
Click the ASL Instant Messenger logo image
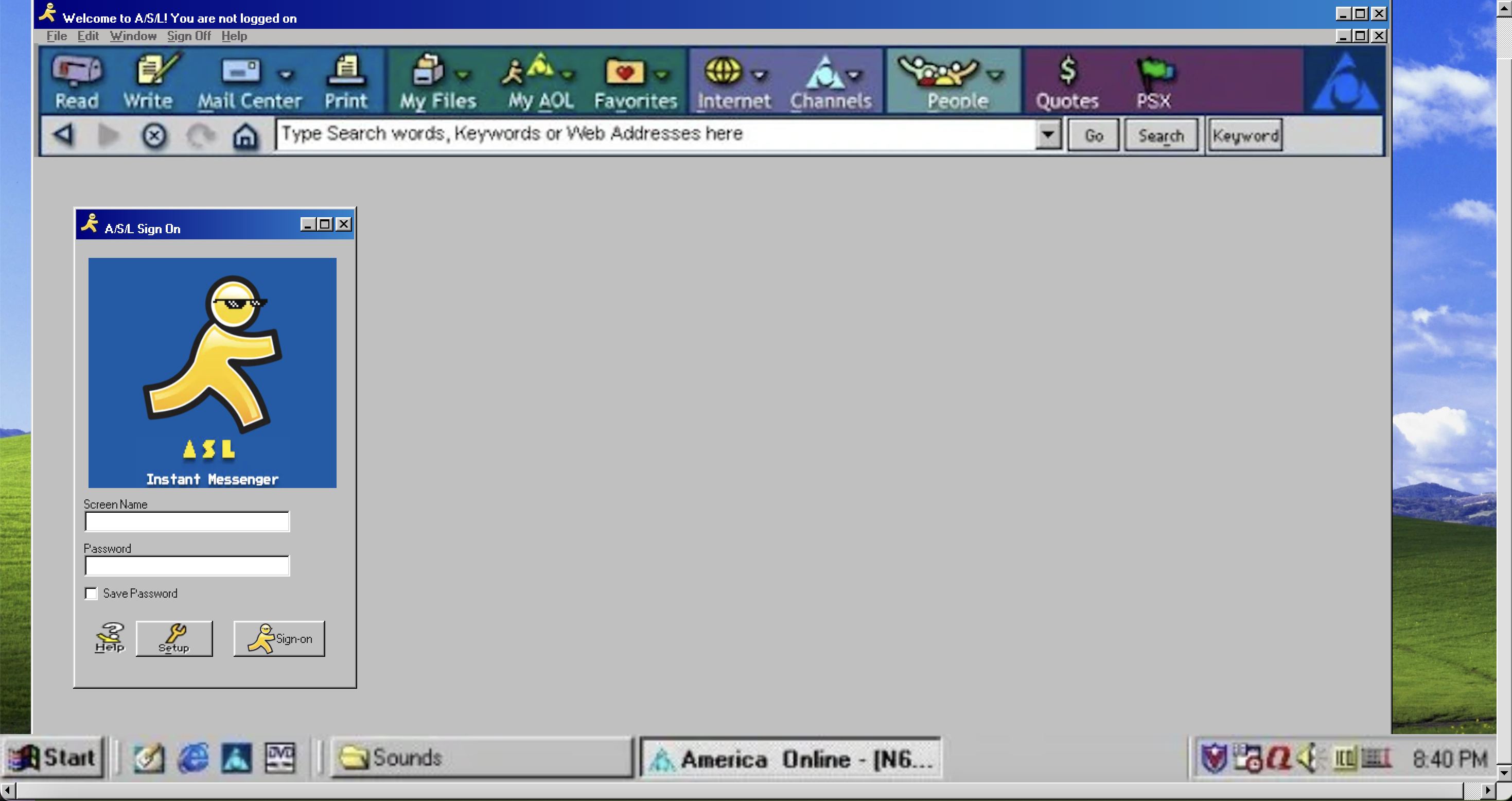coord(213,372)
